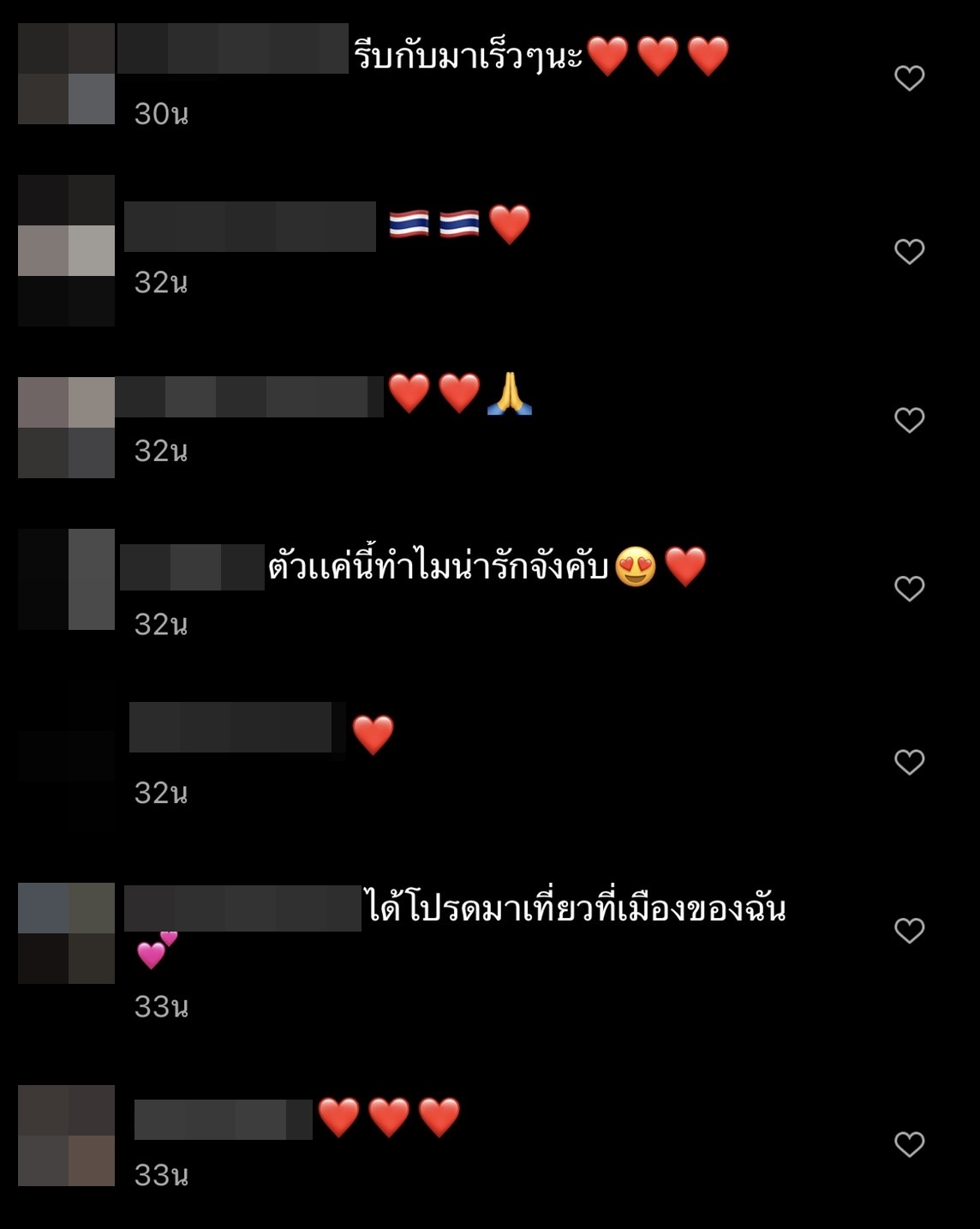
Task: Open avatar beside "ได้โปรดมาเที่ยวที่เมืองของฉัน" comment
Action: (66, 933)
